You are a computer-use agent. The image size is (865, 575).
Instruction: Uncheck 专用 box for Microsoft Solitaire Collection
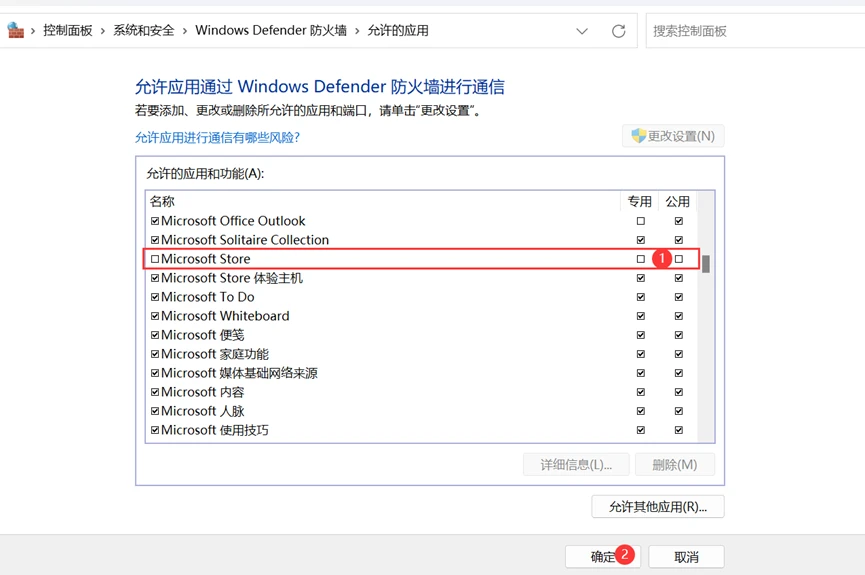coord(640,240)
